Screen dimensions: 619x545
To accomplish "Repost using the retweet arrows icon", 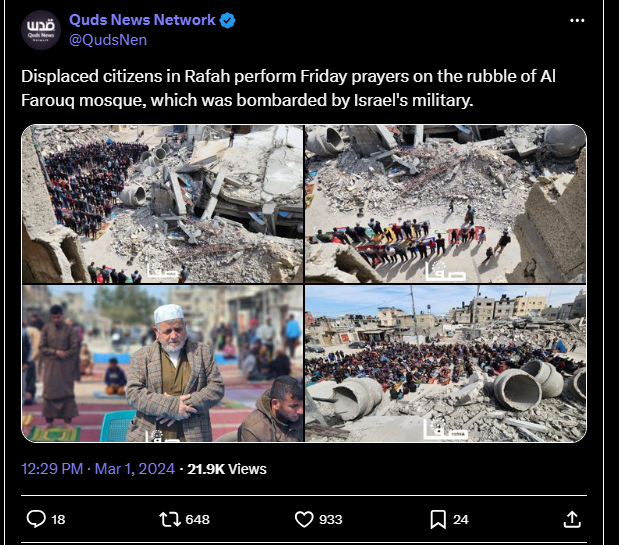I will [170, 519].
